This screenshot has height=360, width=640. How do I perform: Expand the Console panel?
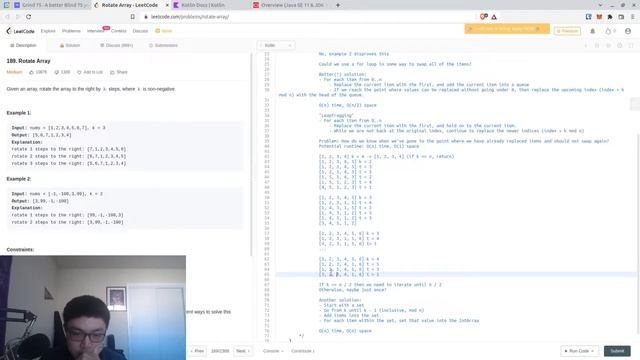click(273, 351)
